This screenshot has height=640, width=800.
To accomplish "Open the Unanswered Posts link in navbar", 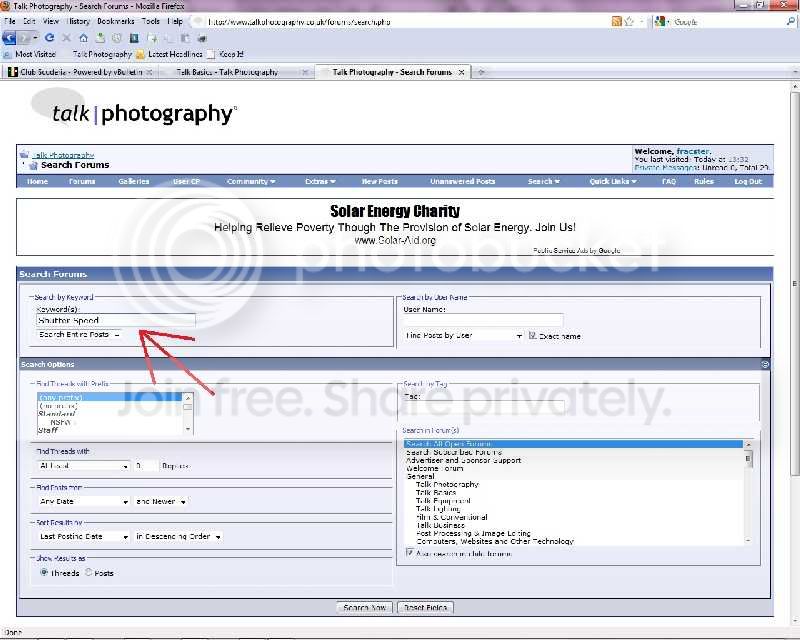I will click(x=462, y=181).
